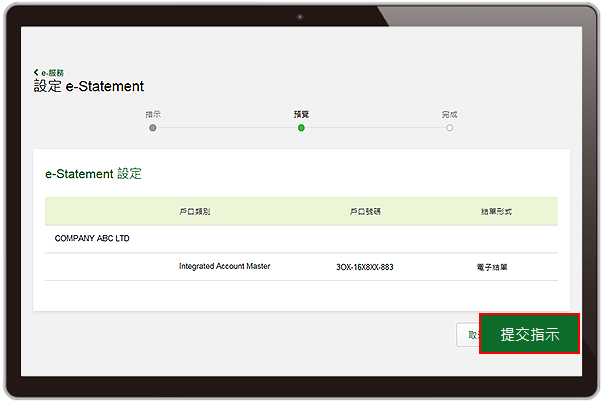Click the e-Statement 設定 section heading
Screen dimensions: 604x401
(94, 174)
